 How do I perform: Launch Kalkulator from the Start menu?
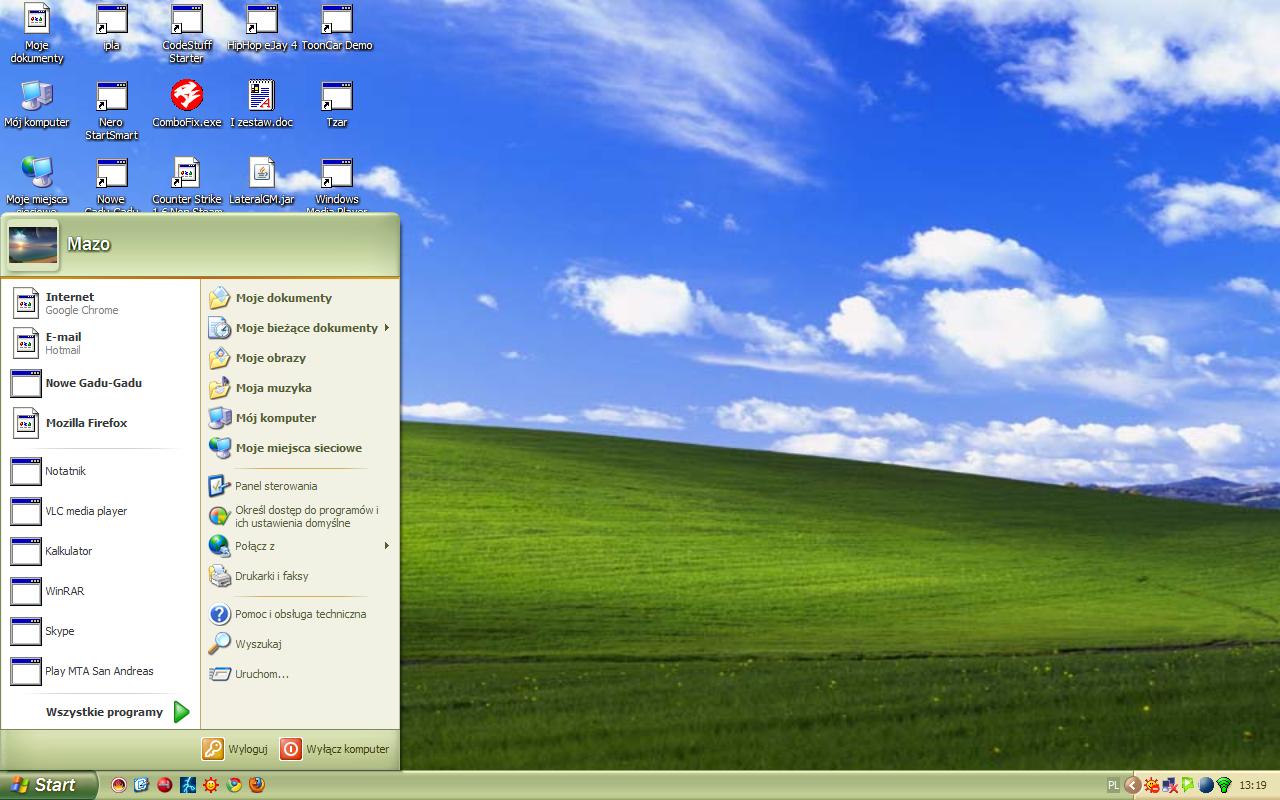(x=68, y=551)
